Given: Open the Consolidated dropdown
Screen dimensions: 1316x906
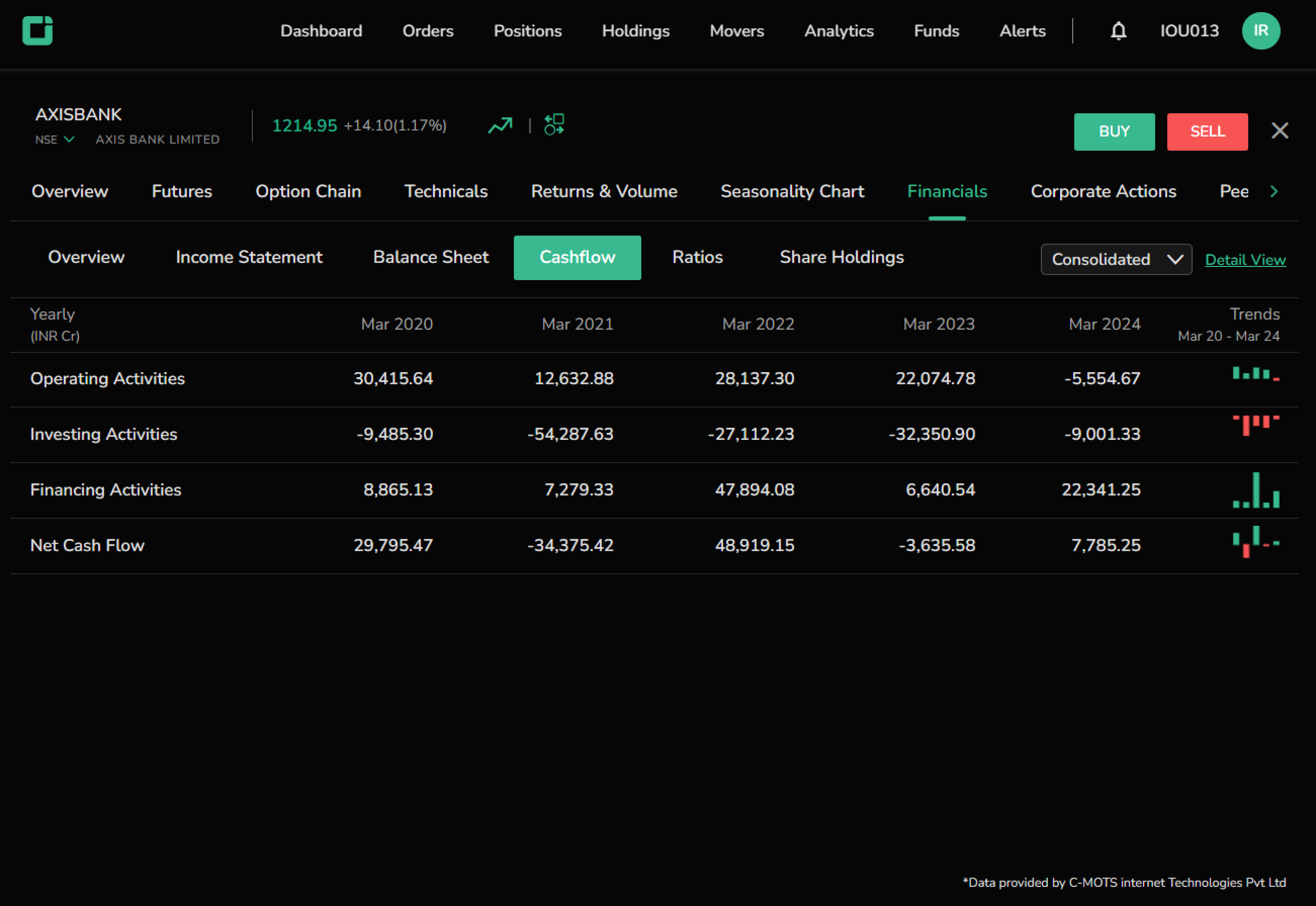Looking at the screenshot, I should (1116, 259).
